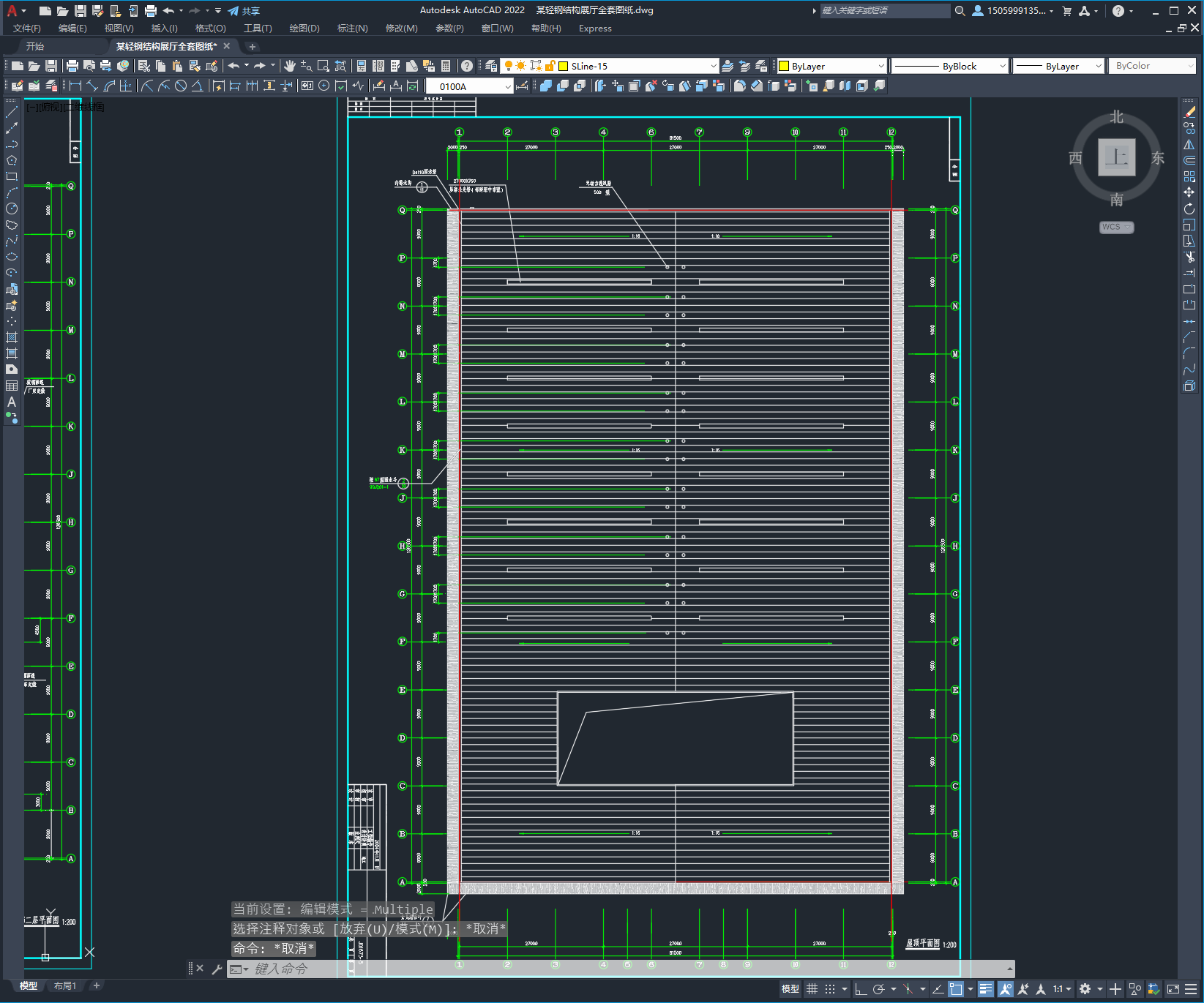Viewport: 1204px width, 1003px height.
Task: Select the Erase tool in modify toolbar
Action: point(1189,112)
